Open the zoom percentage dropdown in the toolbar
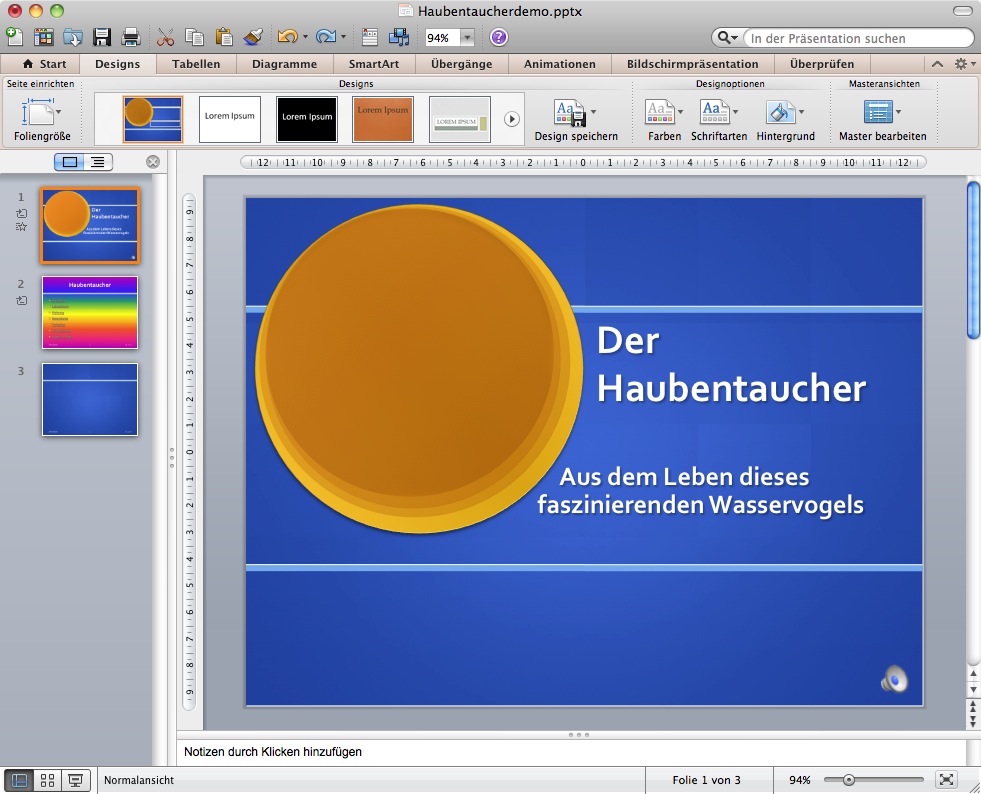981x794 pixels. (467, 38)
